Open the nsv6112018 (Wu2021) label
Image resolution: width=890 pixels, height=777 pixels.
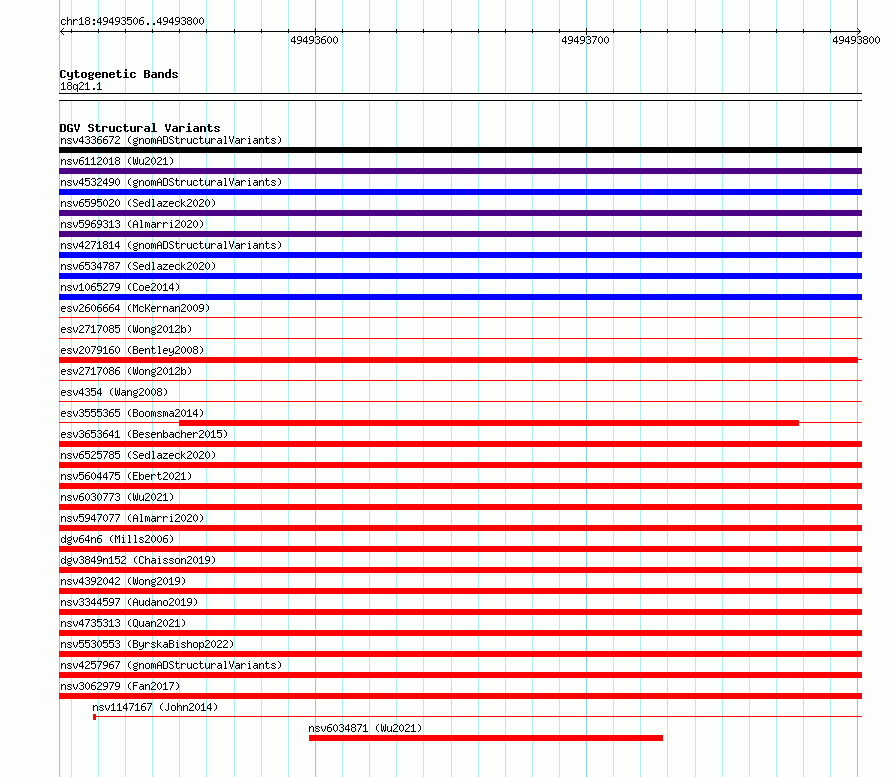117,161
